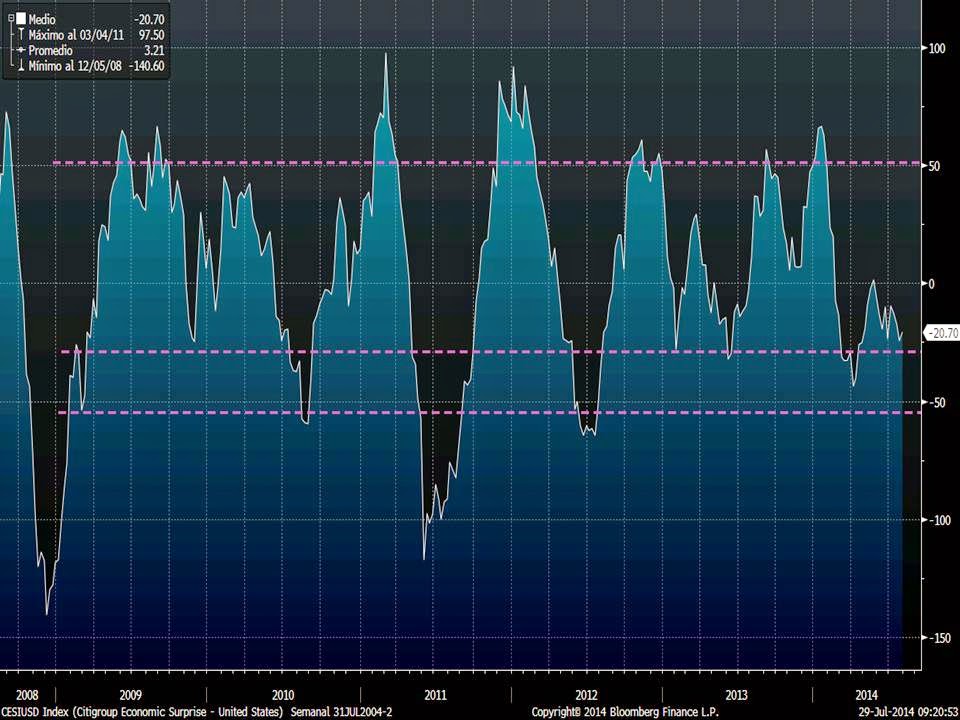Click the 2008 label on time axis
The image size is (960, 720).
click(x=27, y=695)
